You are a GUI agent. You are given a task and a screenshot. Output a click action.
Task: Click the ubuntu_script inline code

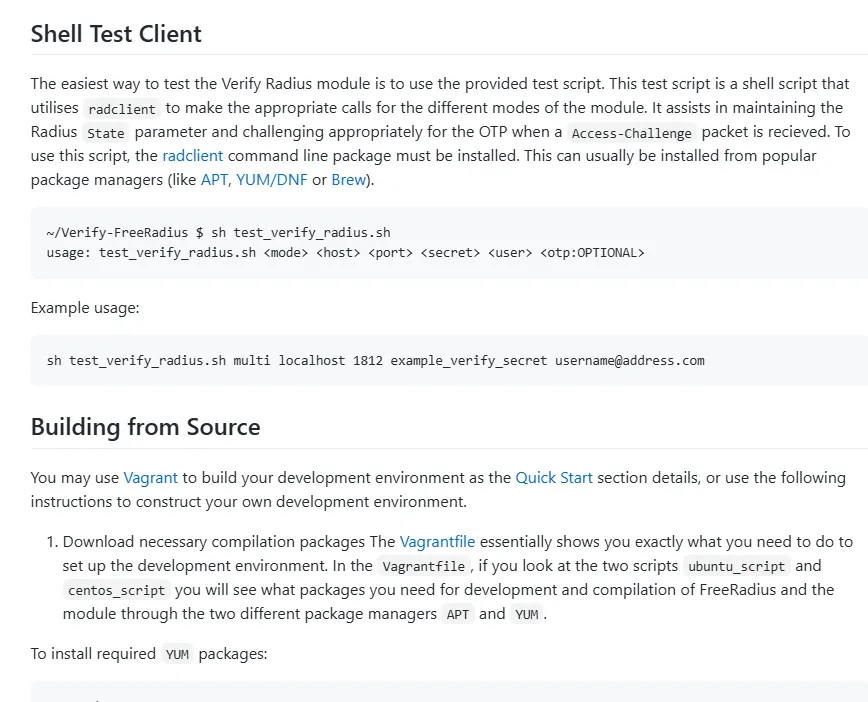click(x=736, y=566)
